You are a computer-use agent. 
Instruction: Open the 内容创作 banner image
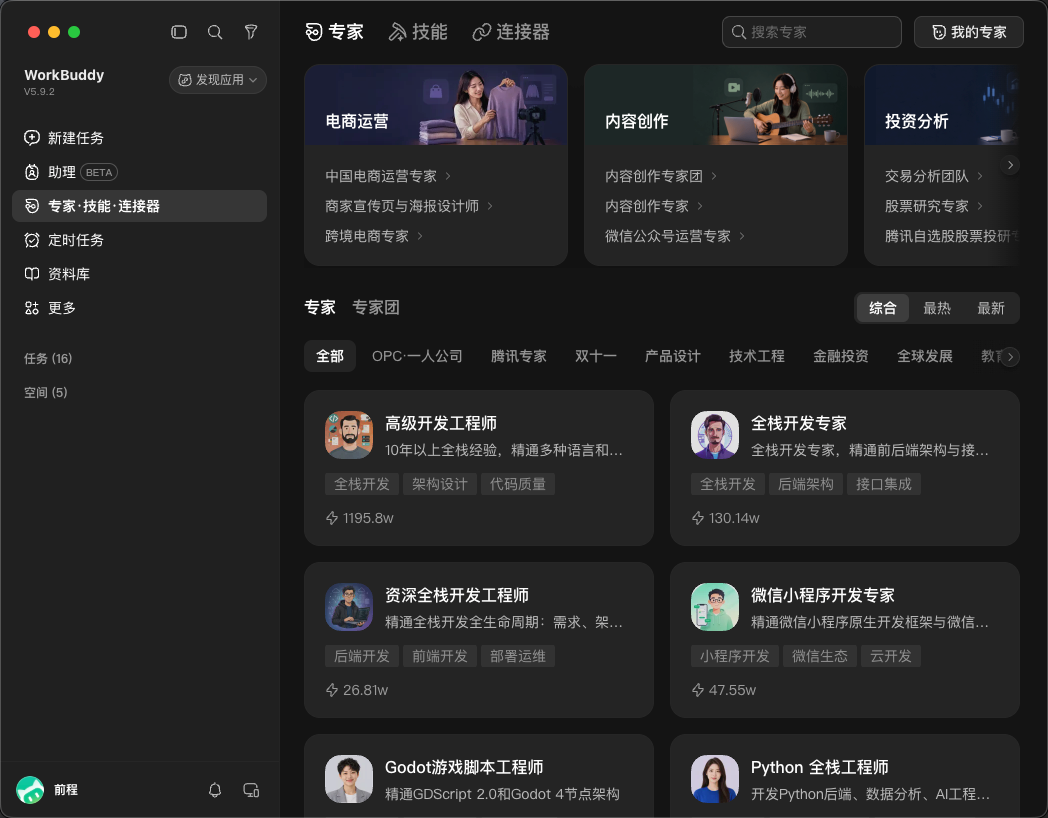[716, 105]
